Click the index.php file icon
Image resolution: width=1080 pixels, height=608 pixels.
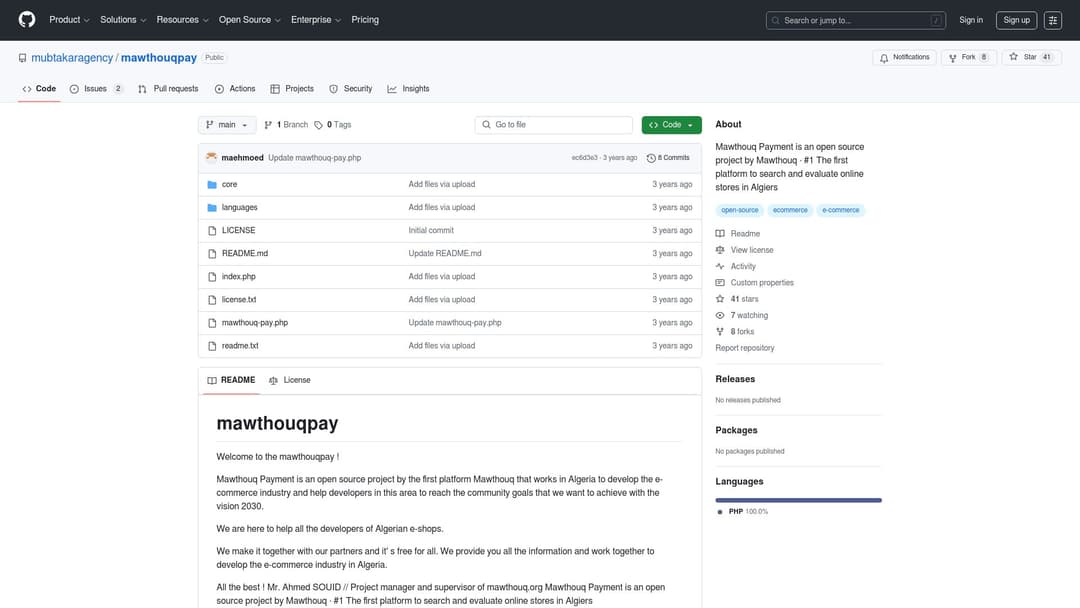pyautogui.click(x=212, y=277)
